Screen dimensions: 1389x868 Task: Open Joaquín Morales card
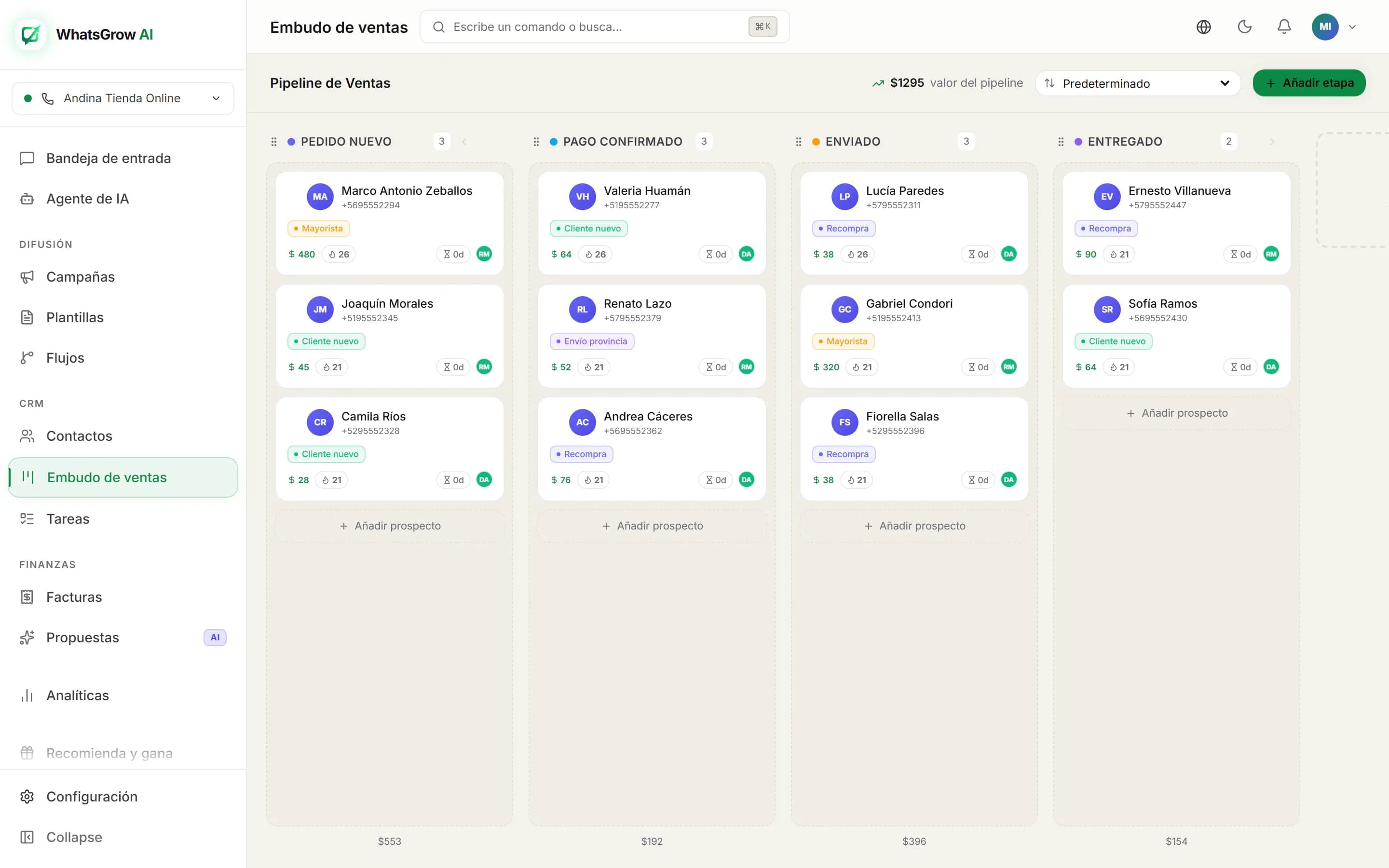click(x=390, y=336)
